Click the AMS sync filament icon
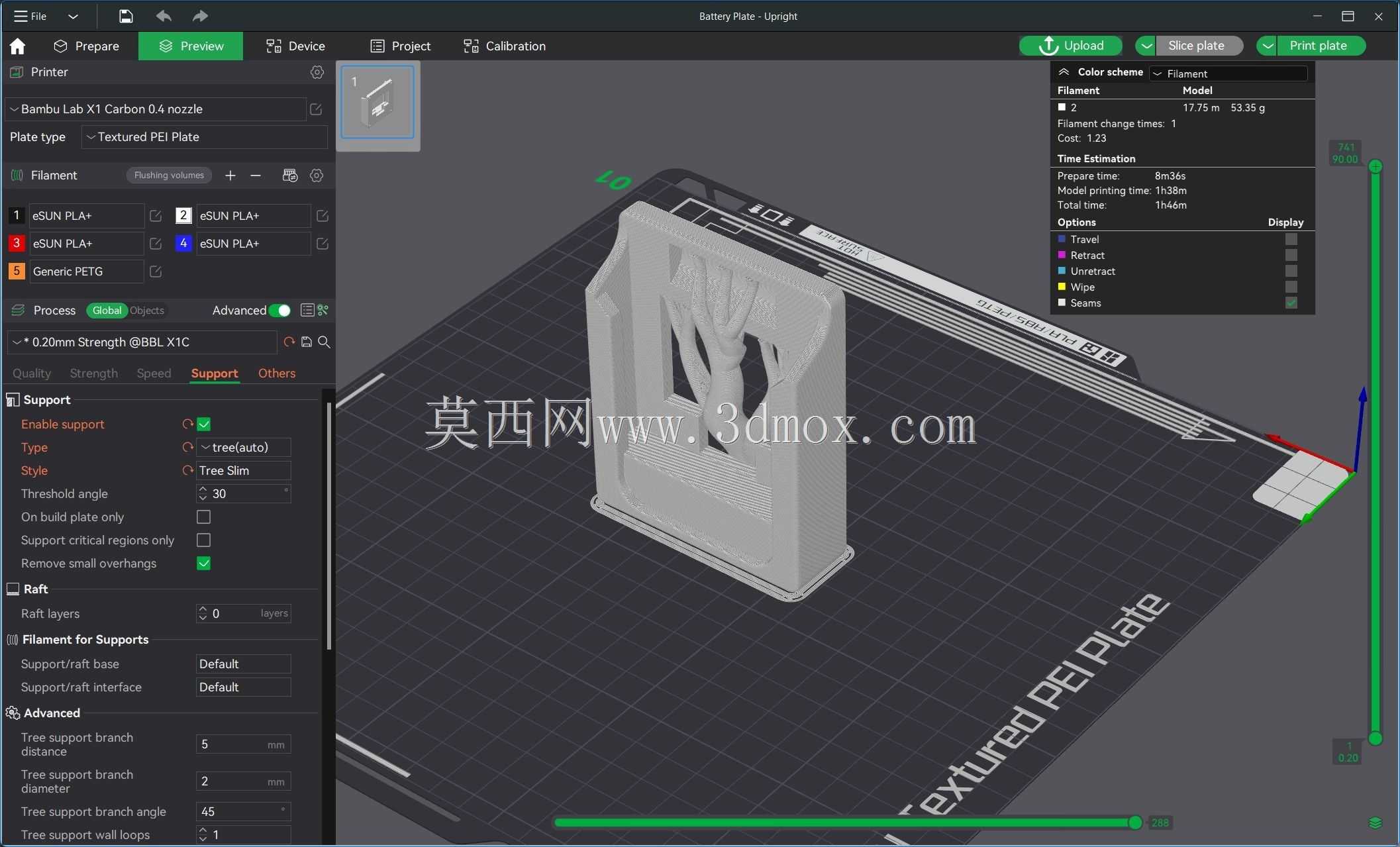1400x847 pixels. 290,175
